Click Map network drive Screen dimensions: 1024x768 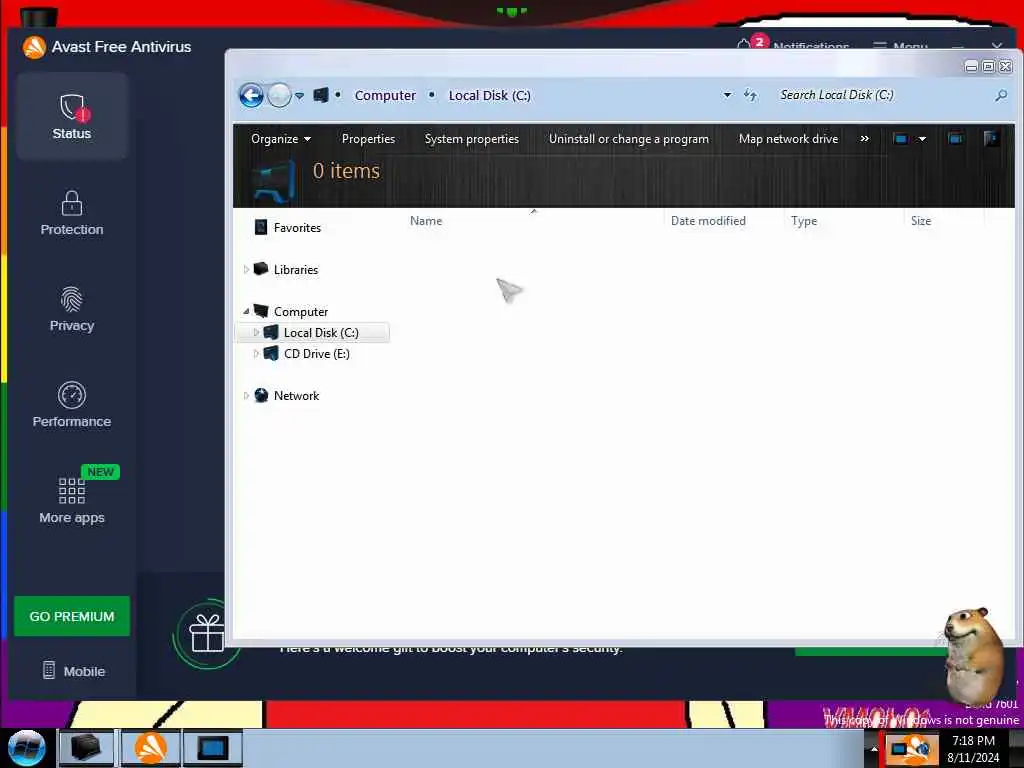point(788,139)
